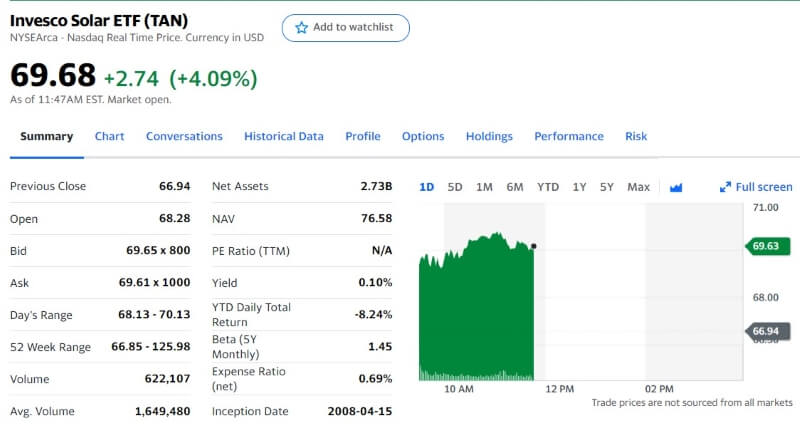Open the Options tab
800x426 pixels.
(x=423, y=136)
